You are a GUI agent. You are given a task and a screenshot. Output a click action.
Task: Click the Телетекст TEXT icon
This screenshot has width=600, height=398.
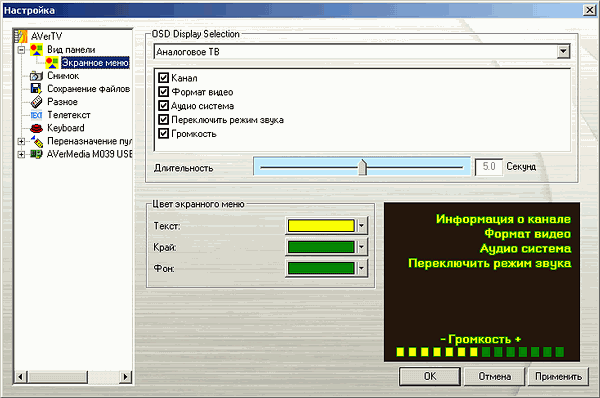click(36, 115)
